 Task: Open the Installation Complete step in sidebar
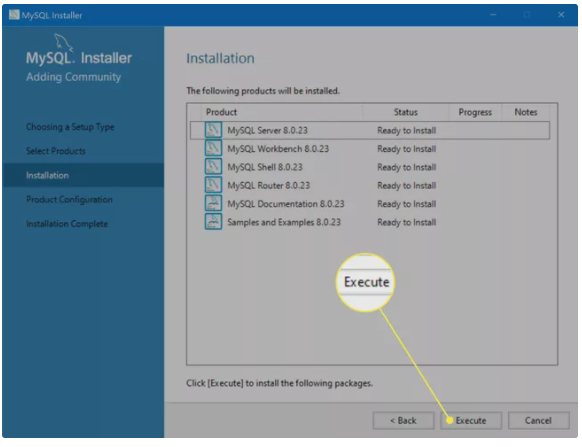67,224
